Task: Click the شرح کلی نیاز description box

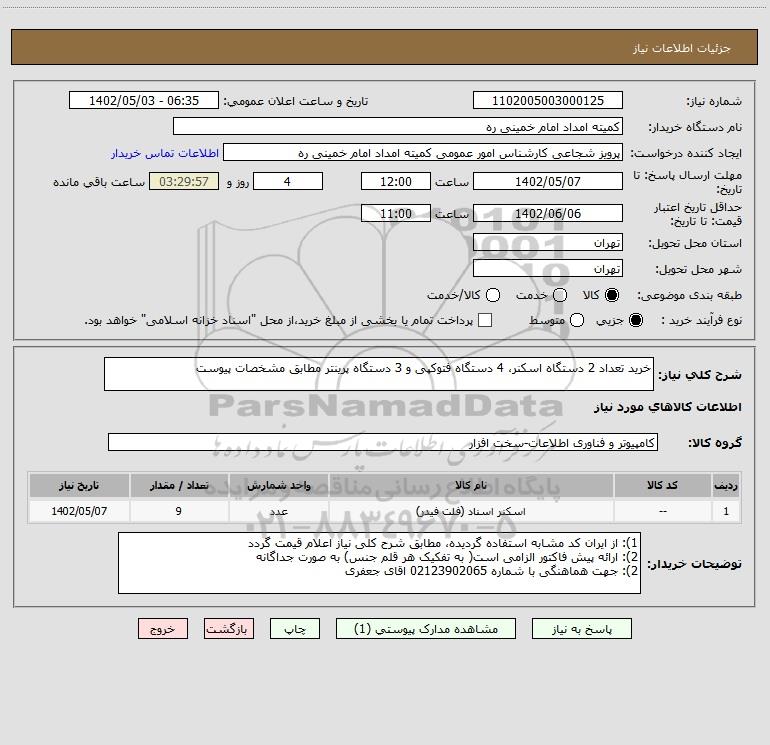Action: [x=379, y=374]
